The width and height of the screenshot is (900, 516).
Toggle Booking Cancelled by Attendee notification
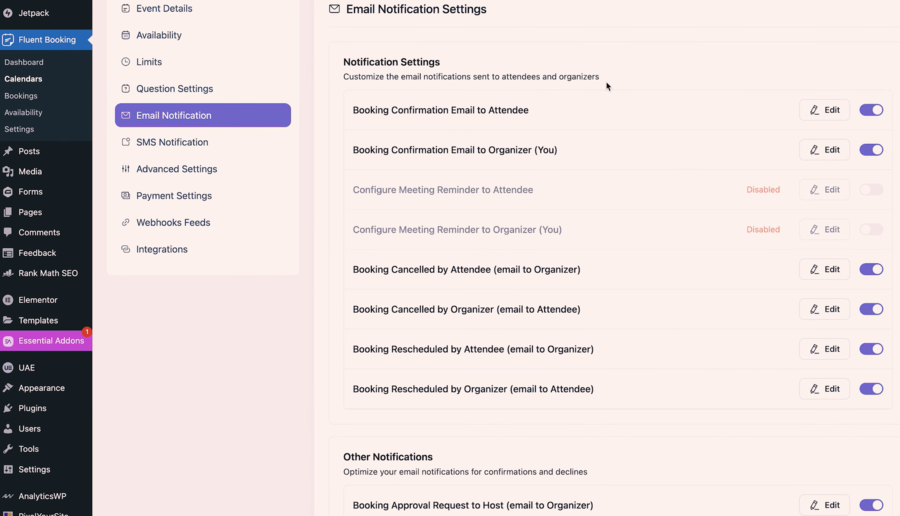pos(871,269)
